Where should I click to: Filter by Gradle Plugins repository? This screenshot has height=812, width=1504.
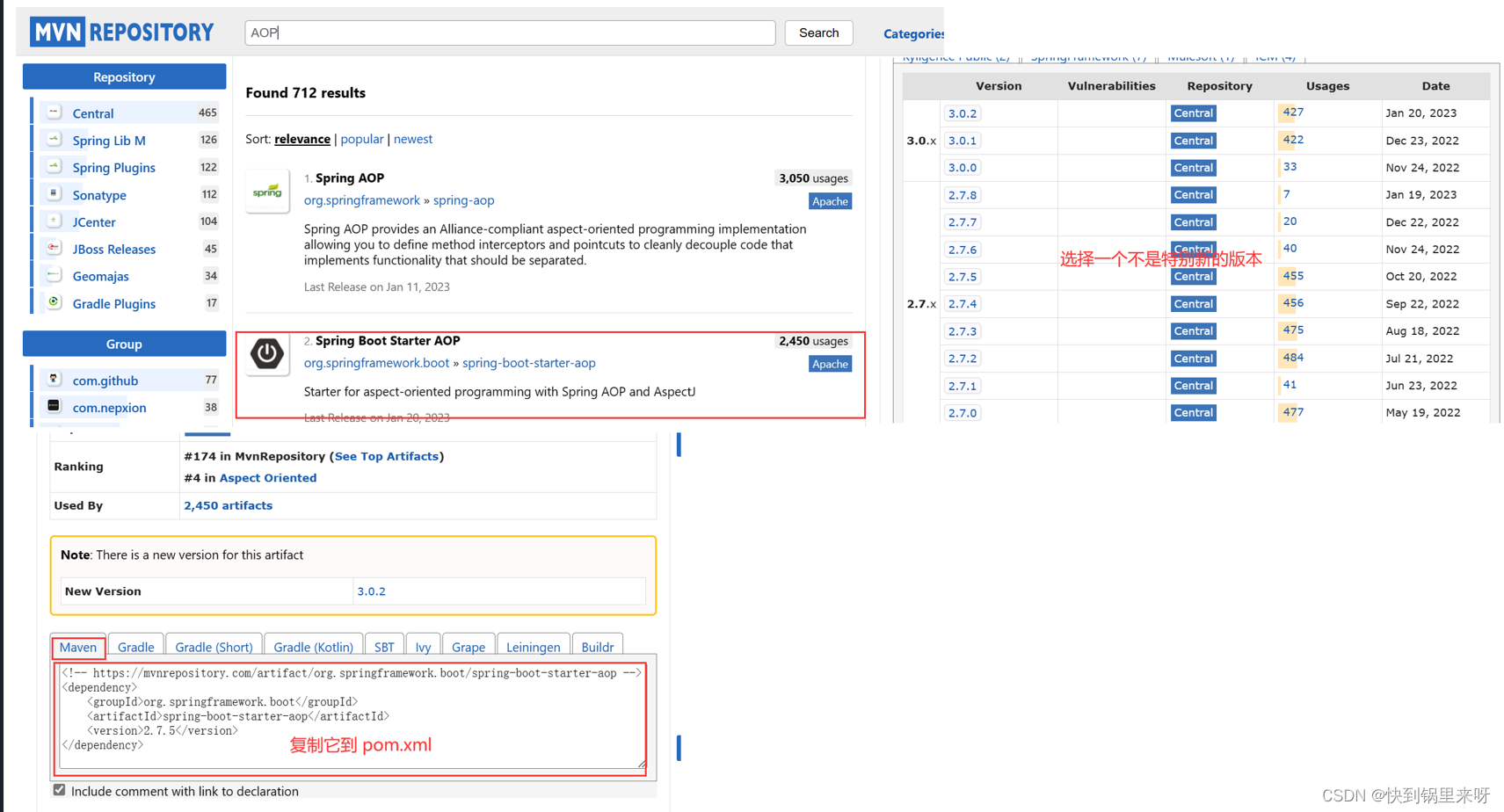click(x=114, y=304)
